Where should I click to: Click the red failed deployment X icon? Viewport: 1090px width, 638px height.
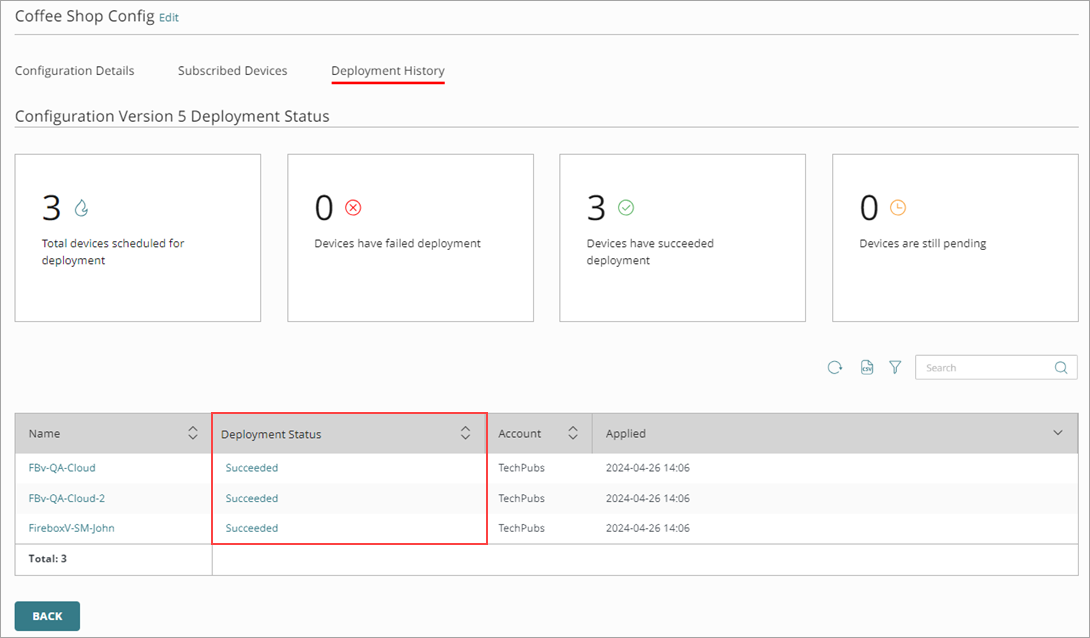[353, 208]
